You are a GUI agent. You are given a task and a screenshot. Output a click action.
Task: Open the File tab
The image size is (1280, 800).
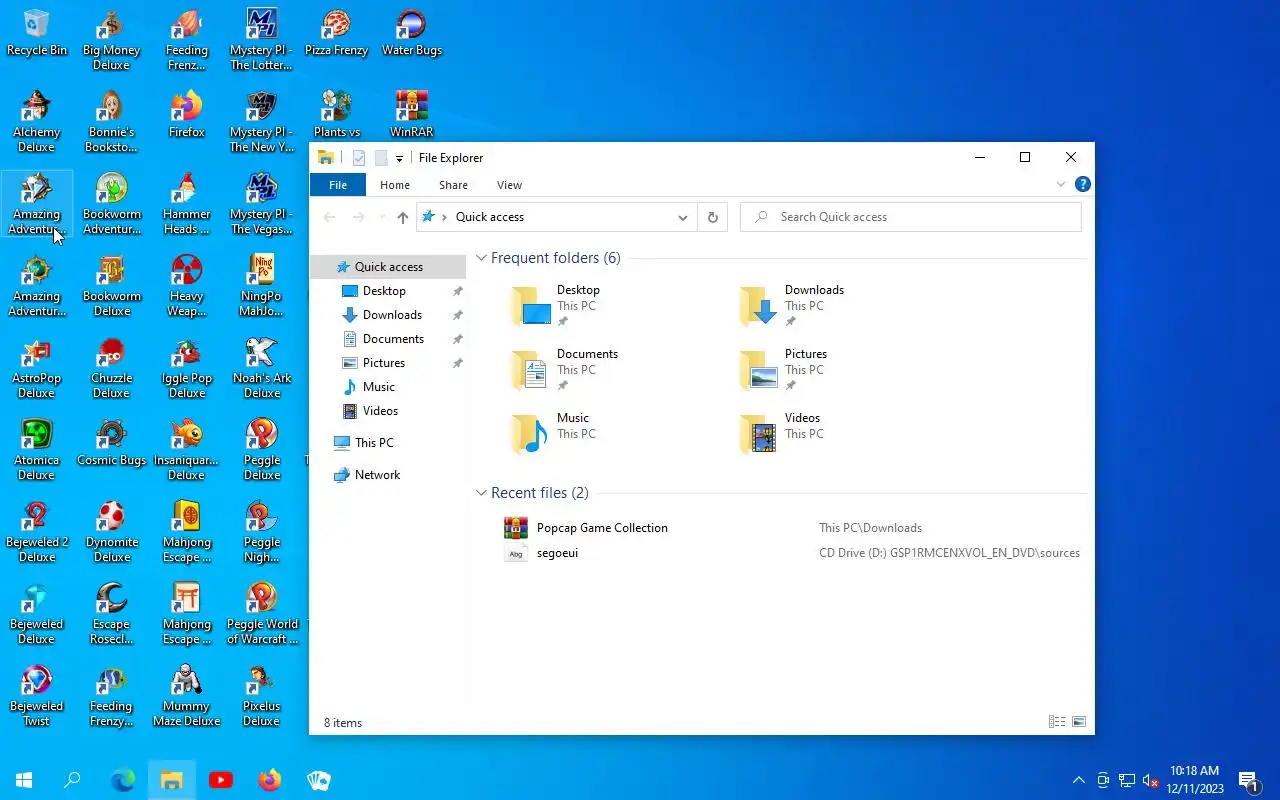[338, 185]
